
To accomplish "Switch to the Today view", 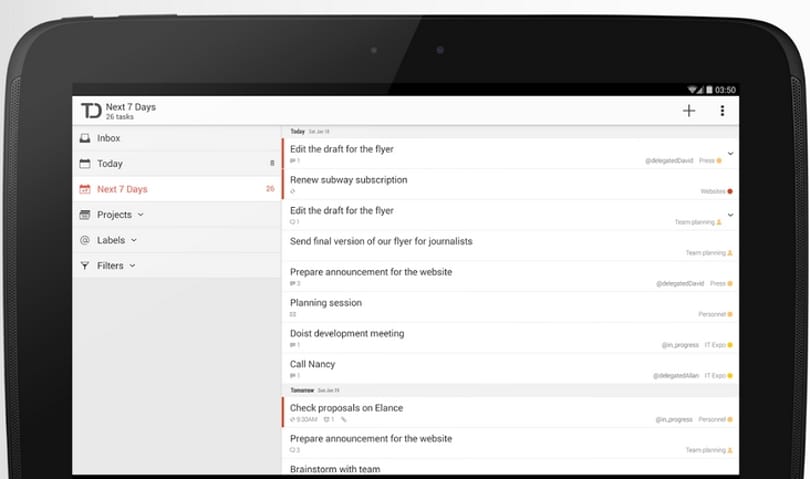I will 177,163.
